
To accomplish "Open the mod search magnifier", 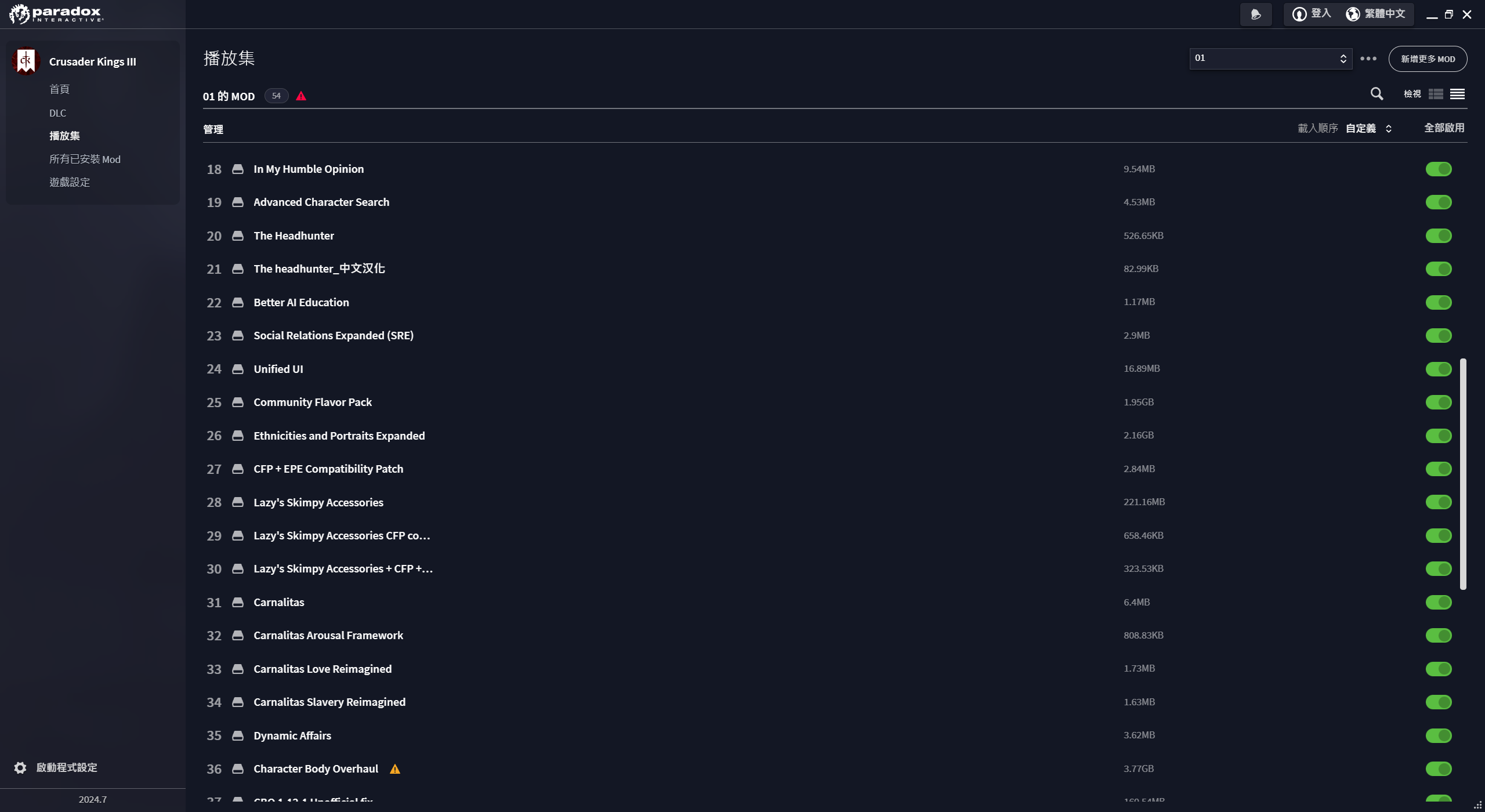I will [x=1377, y=94].
